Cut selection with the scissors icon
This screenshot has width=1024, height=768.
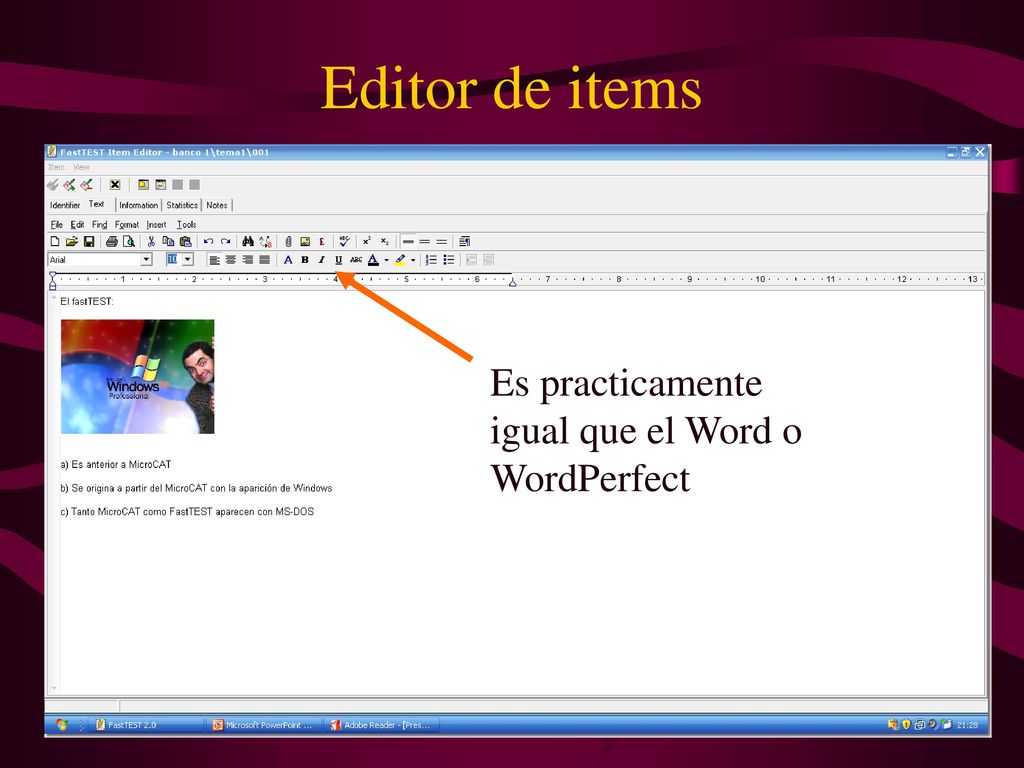click(151, 242)
